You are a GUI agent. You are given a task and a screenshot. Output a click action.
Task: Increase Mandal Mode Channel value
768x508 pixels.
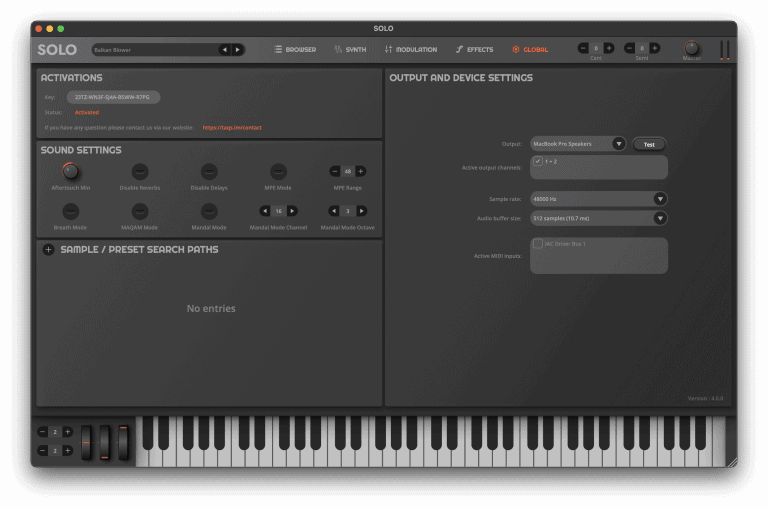point(292,211)
